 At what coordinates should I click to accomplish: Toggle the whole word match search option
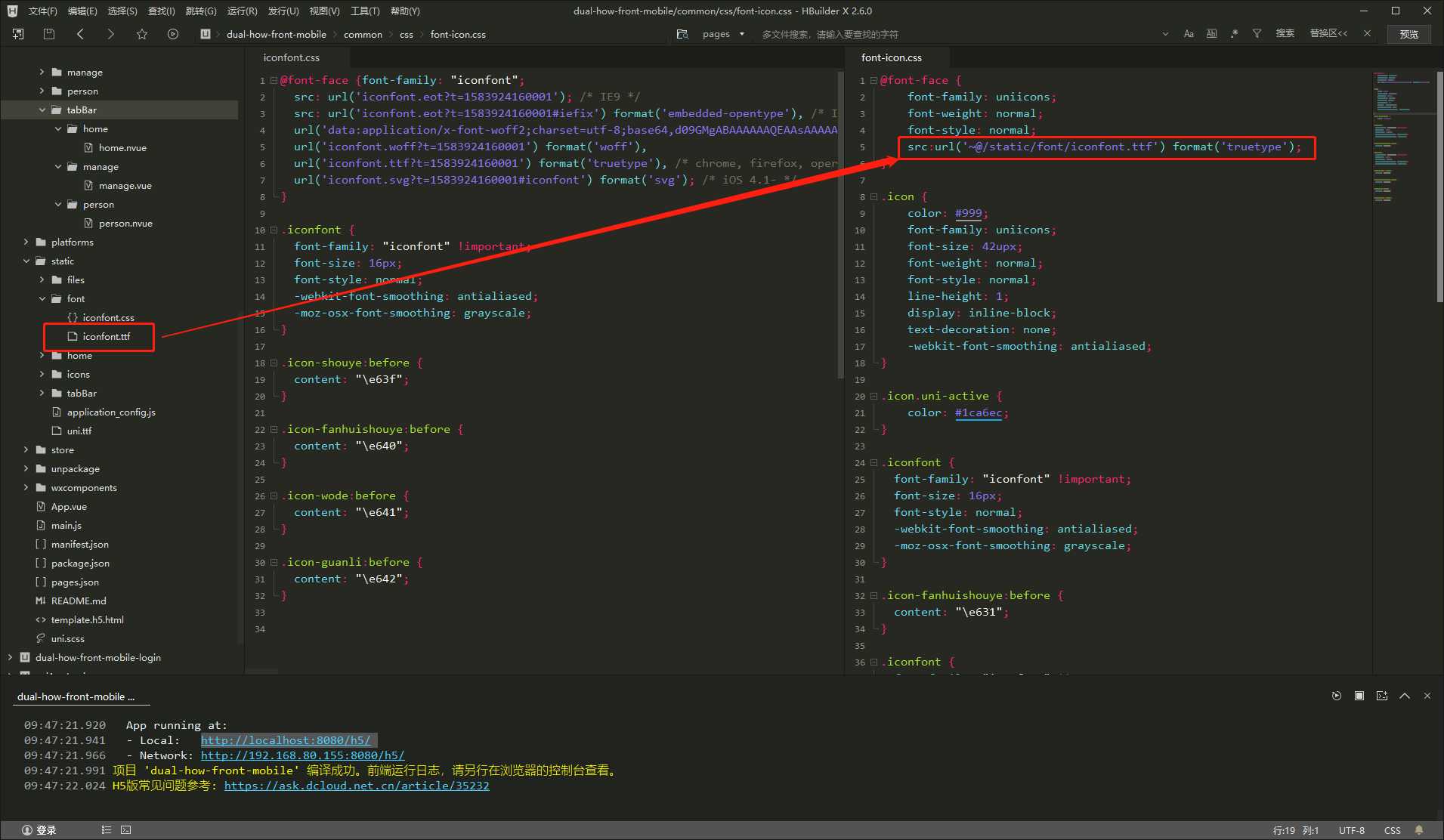(1211, 34)
